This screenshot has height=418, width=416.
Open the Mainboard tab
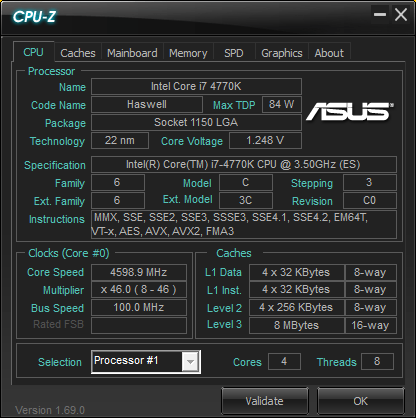(132, 53)
